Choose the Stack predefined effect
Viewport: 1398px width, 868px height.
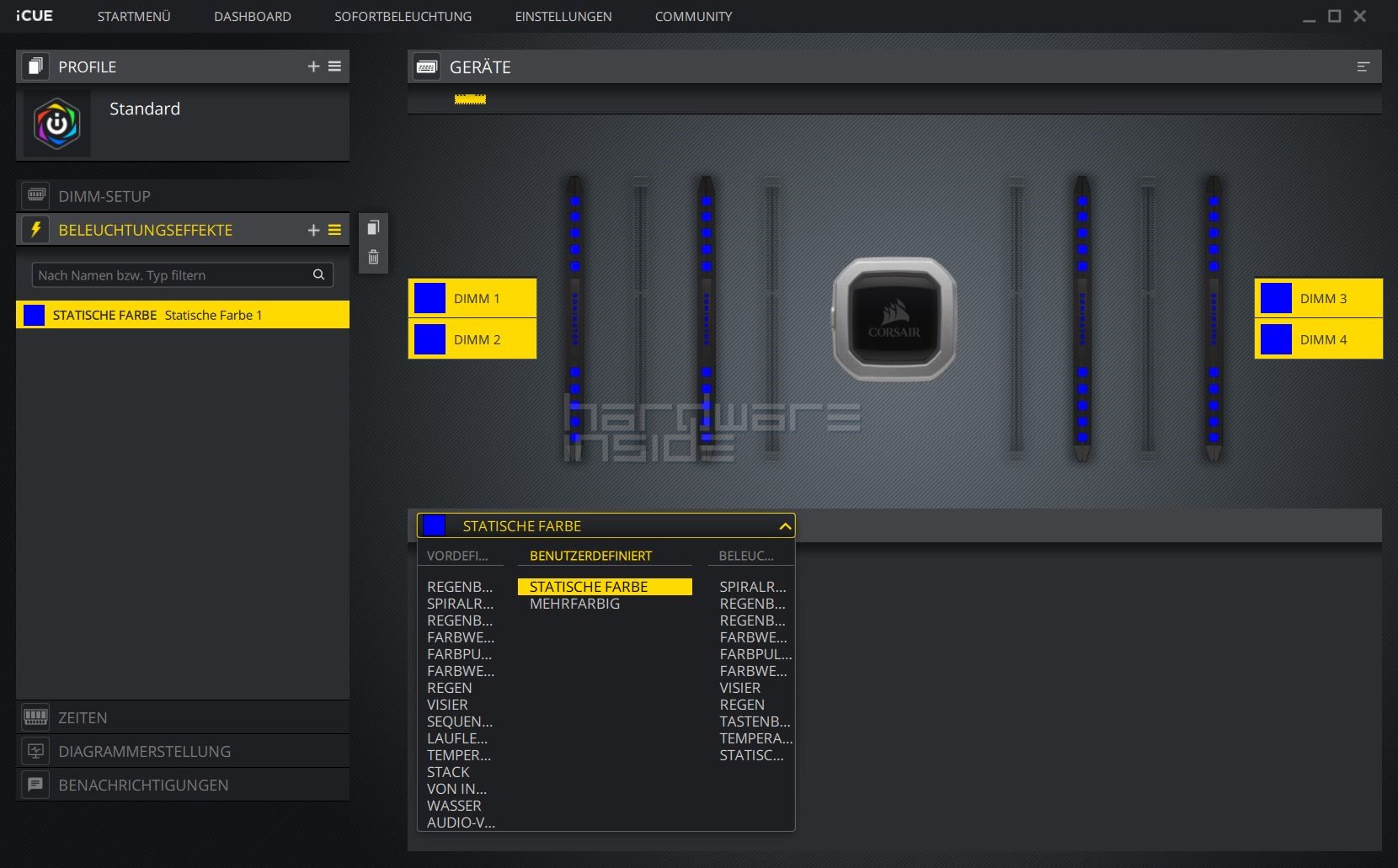448,772
